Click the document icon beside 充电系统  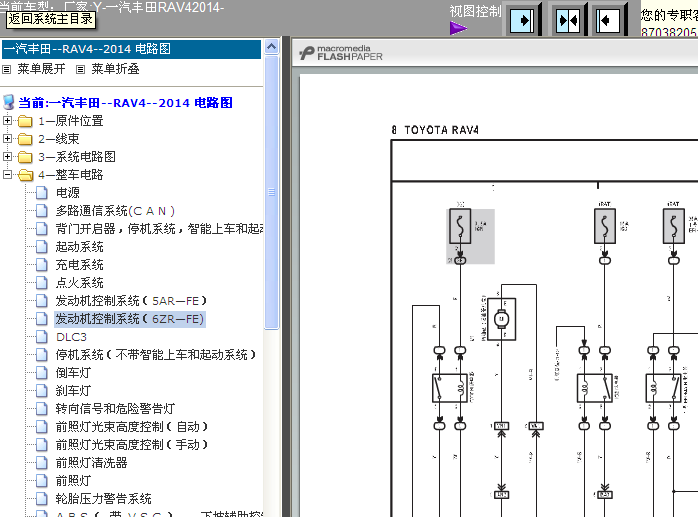(41, 265)
